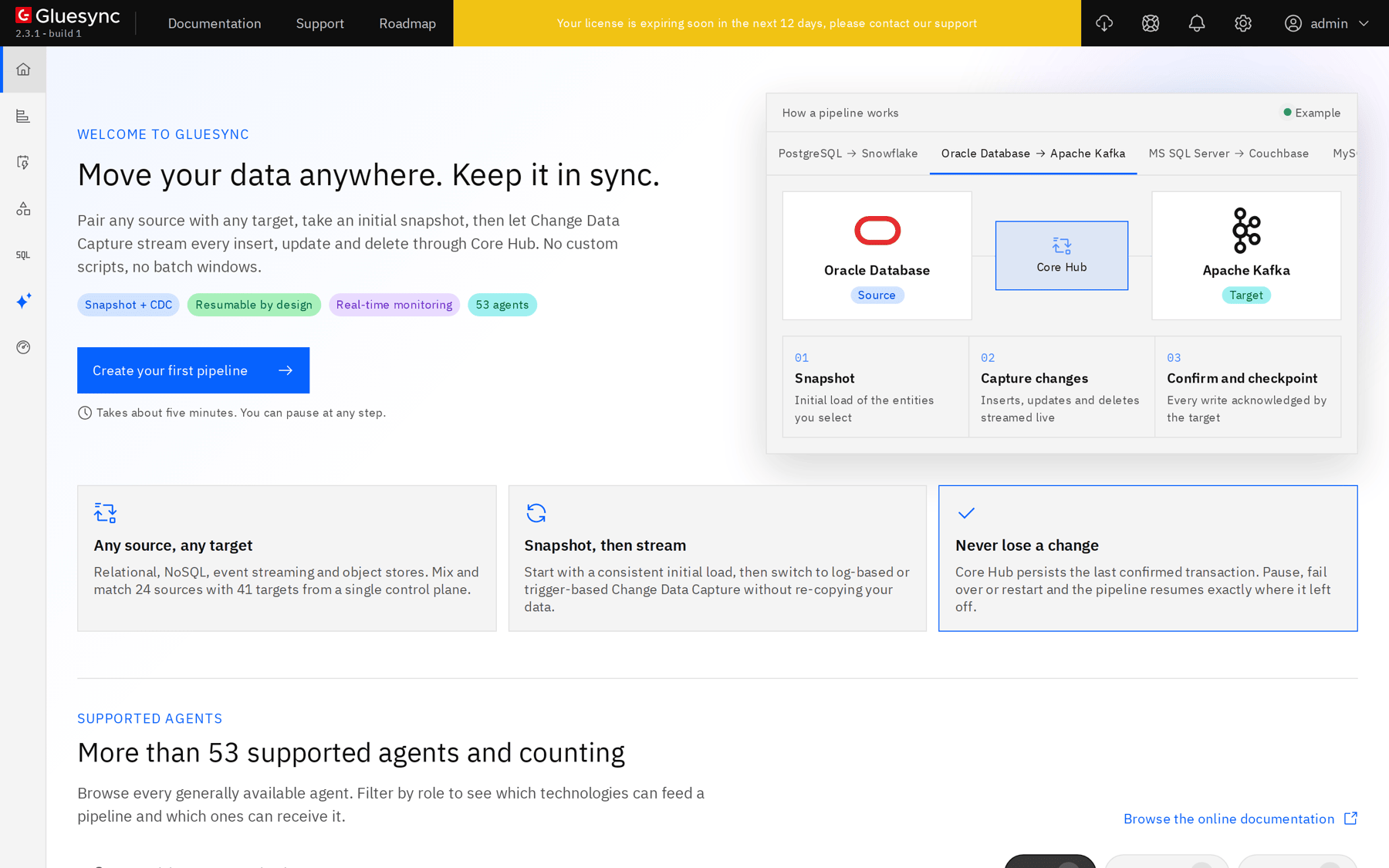Viewport: 1389px width, 868px height.
Task: Open the document-shield sidebar icon
Action: tap(23, 162)
